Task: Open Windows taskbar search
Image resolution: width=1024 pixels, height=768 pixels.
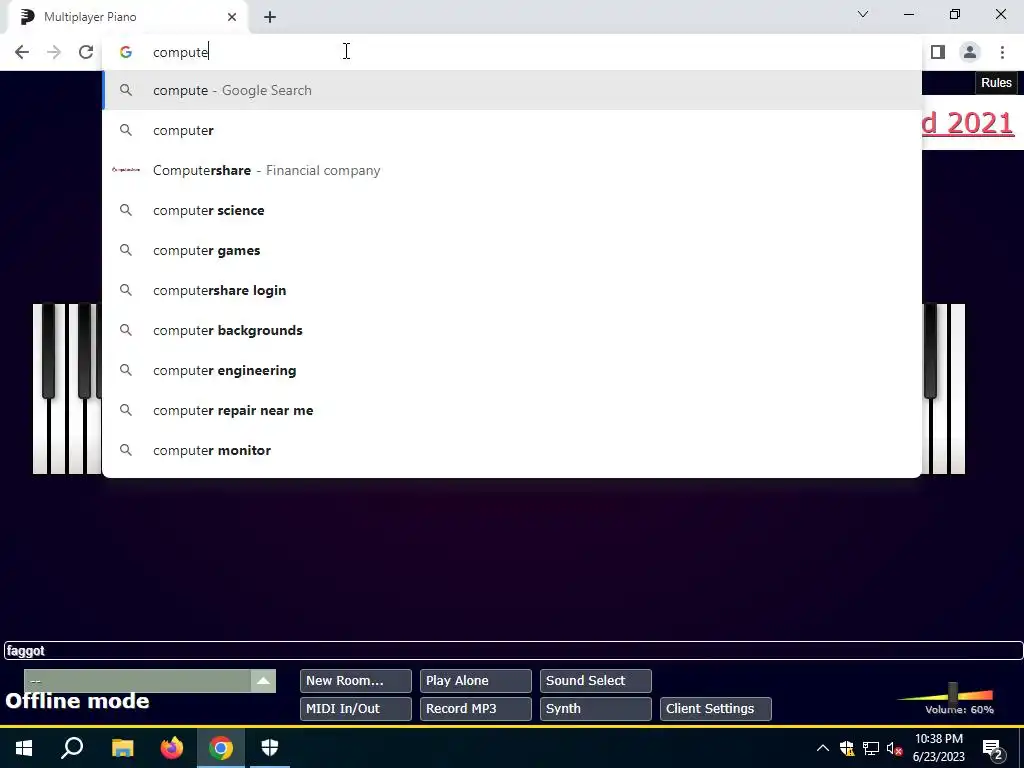Action: coord(72,748)
